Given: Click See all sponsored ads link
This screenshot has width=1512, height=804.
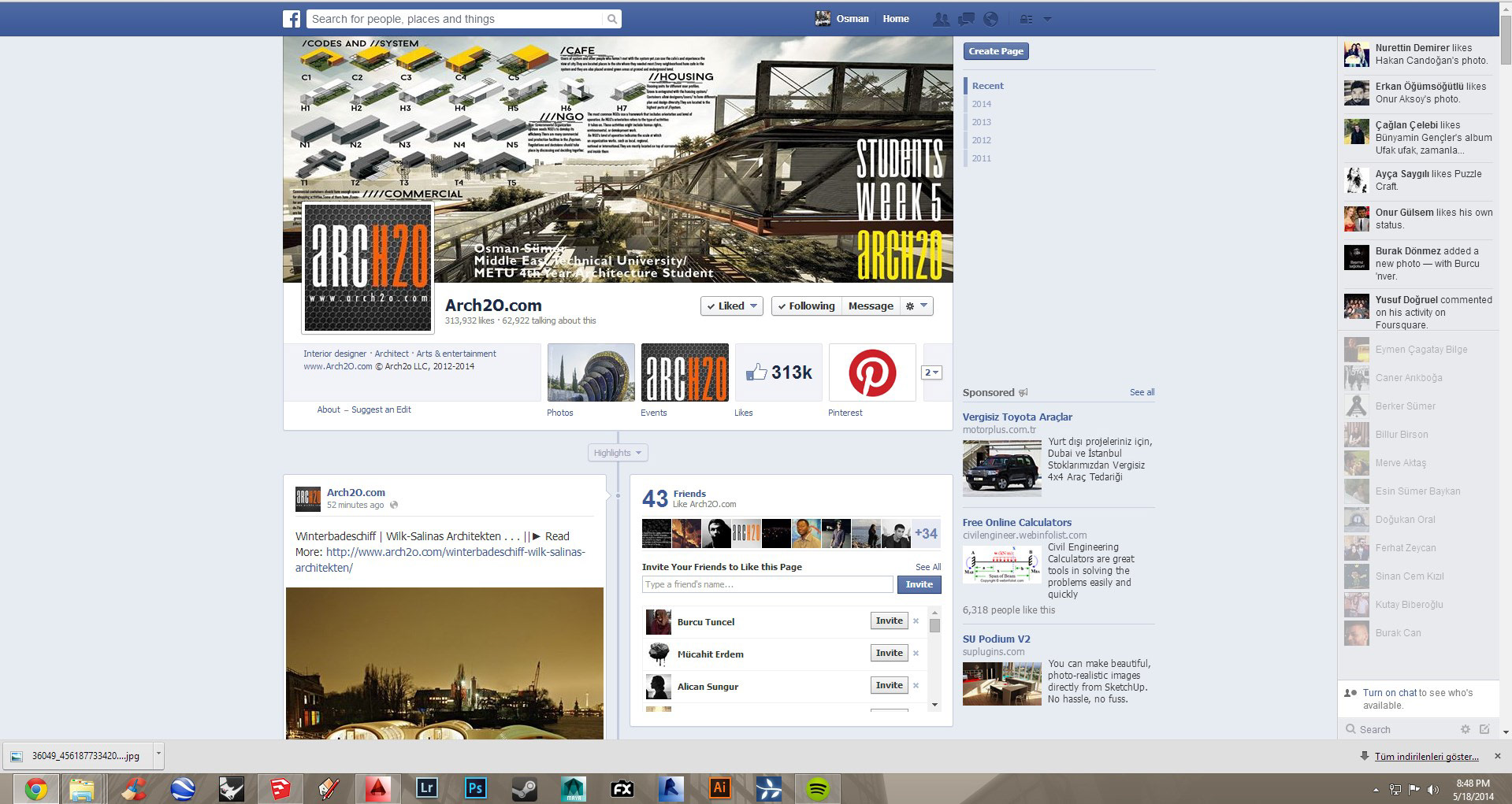Looking at the screenshot, I should [x=1142, y=392].
